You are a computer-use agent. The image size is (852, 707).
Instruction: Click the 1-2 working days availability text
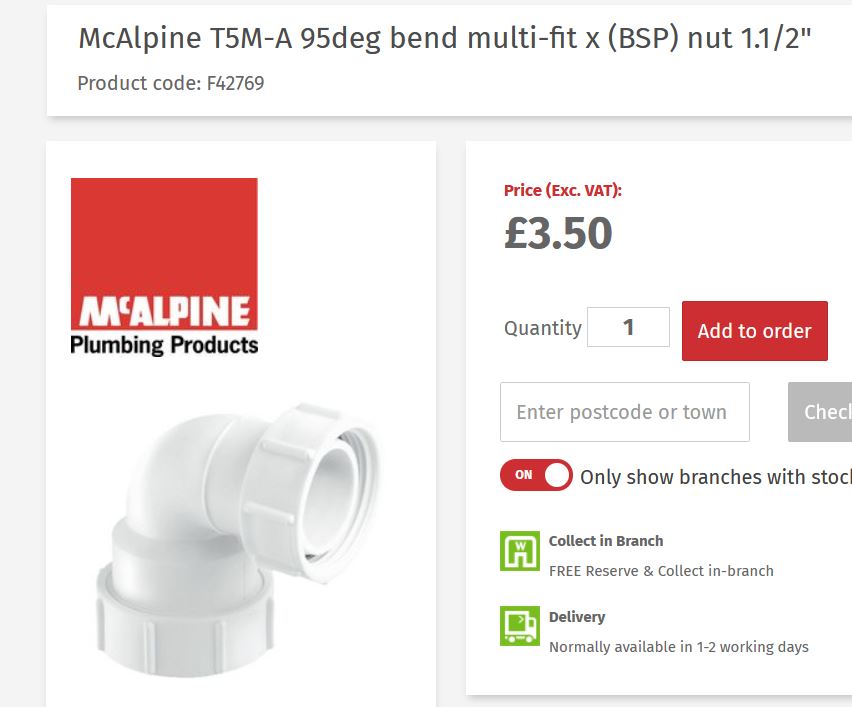point(678,647)
